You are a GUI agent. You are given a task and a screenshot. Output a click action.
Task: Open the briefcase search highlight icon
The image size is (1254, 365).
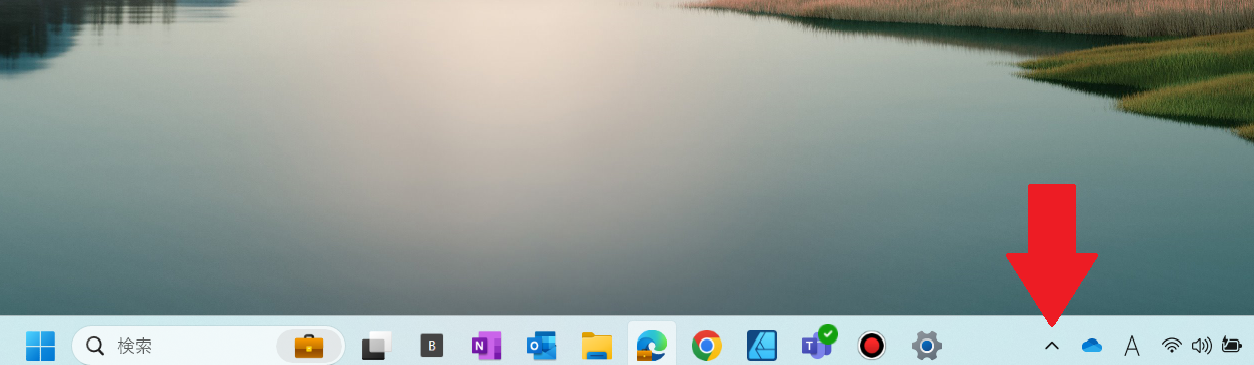click(309, 346)
